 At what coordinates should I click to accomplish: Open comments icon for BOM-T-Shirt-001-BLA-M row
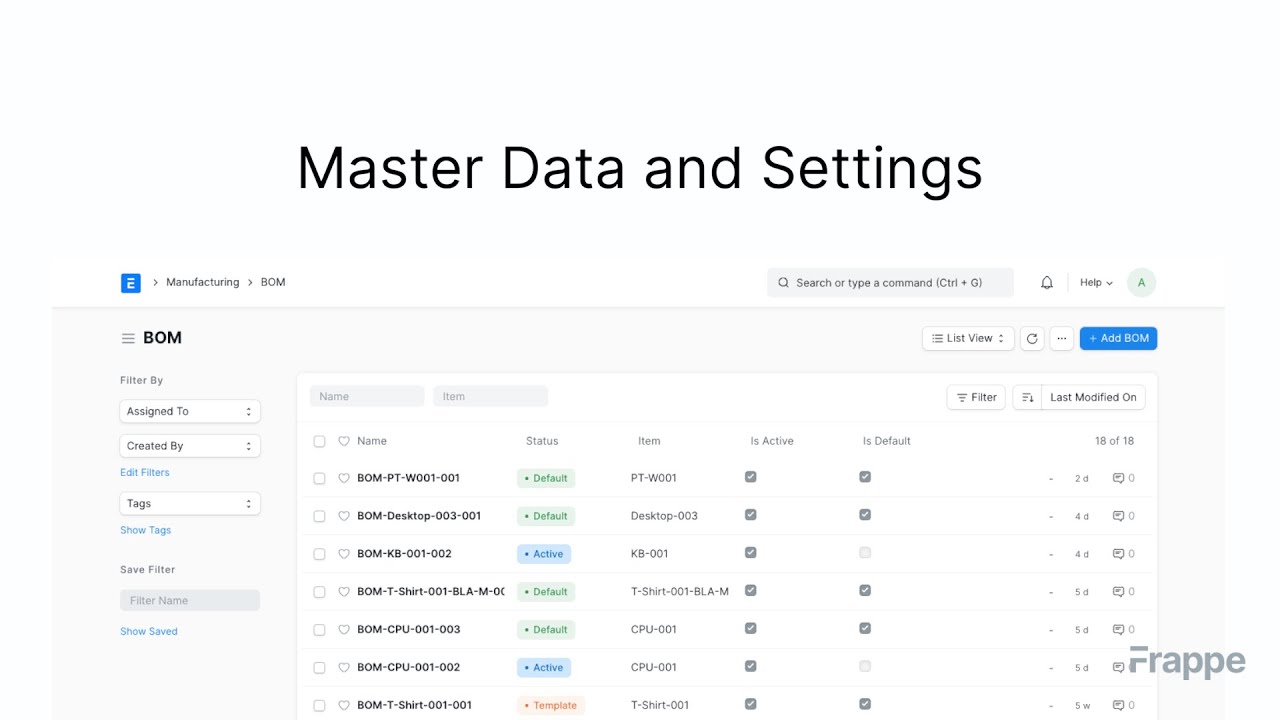tap(1119, 592)
